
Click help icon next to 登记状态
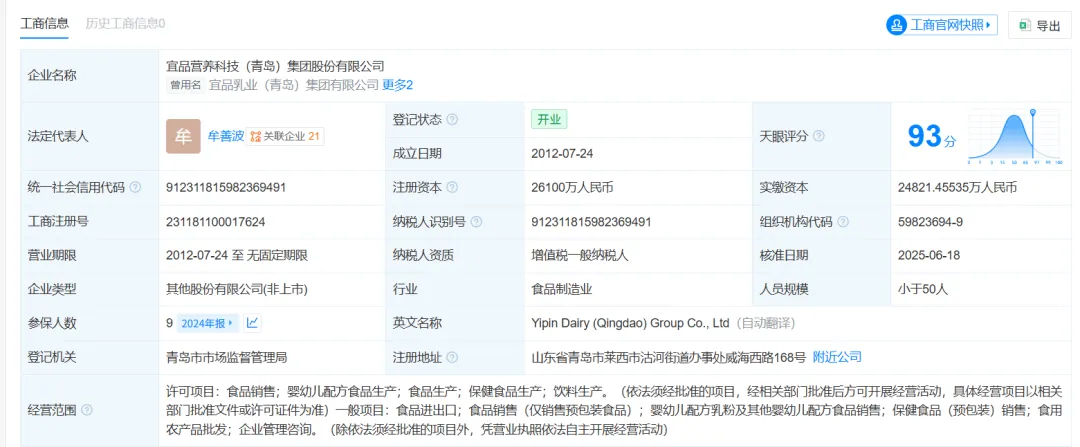pos(453,119)
